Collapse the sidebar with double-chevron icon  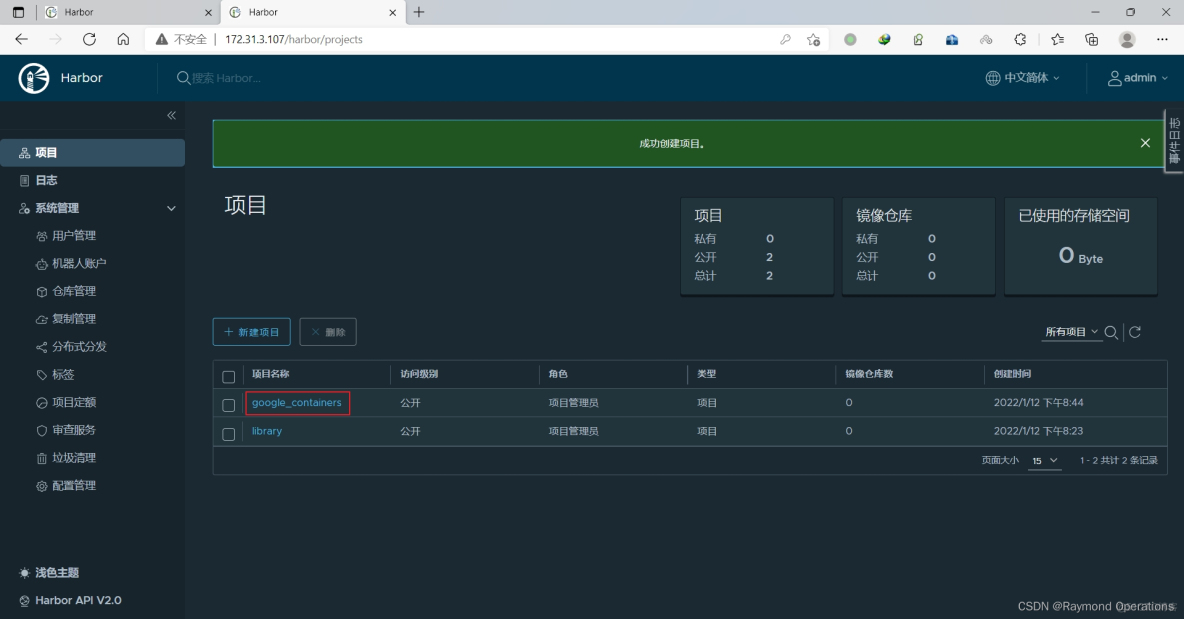click(x=171, y=116)
